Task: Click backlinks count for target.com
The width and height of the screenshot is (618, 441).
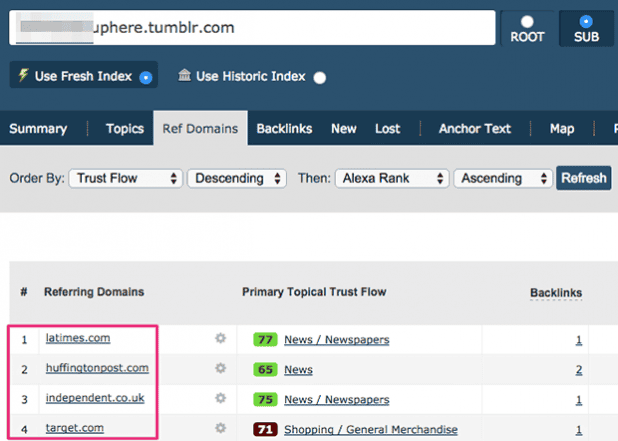Action: (579, 430)
